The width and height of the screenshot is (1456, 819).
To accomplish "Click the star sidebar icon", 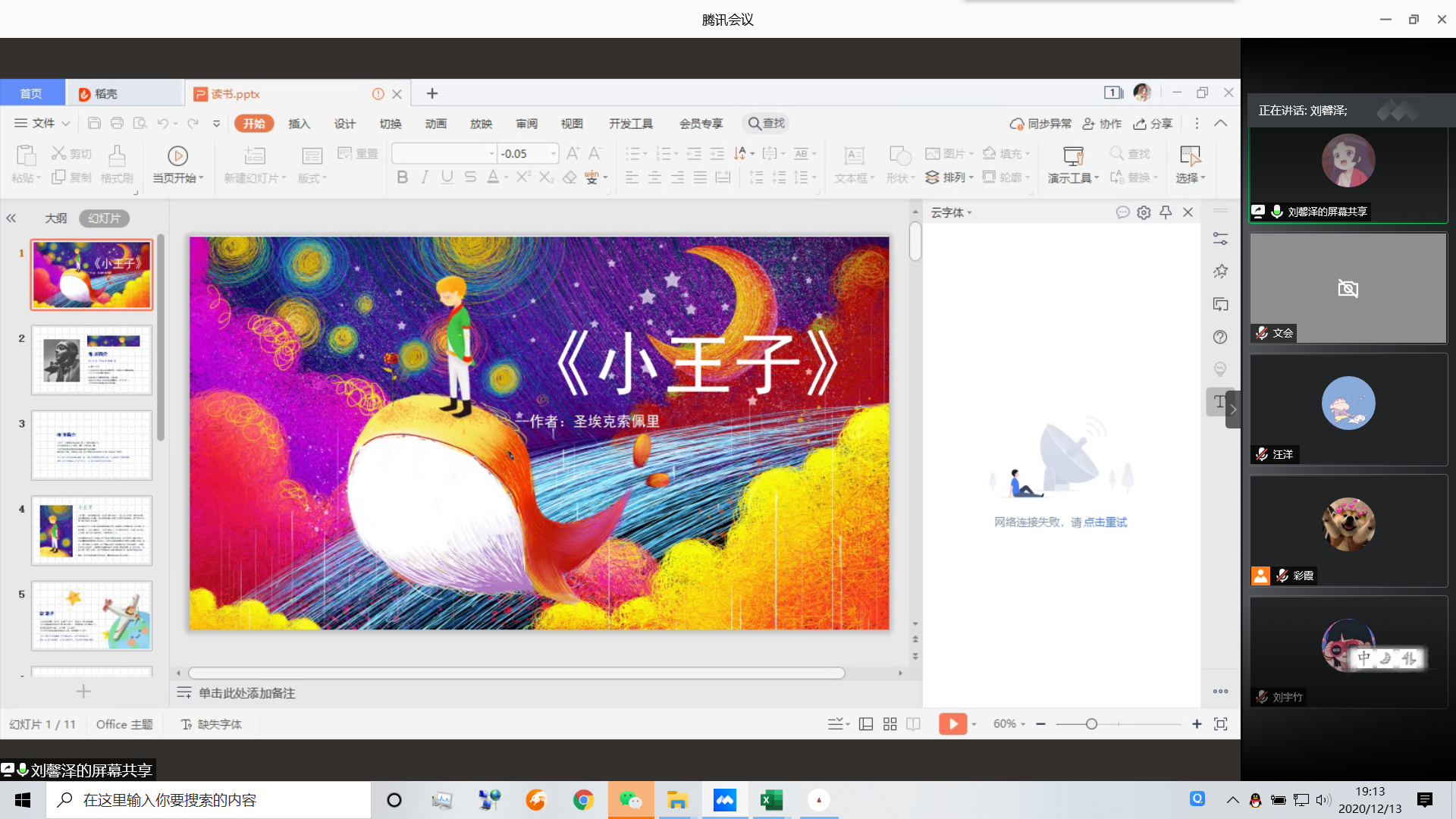I will (1220, 271).
